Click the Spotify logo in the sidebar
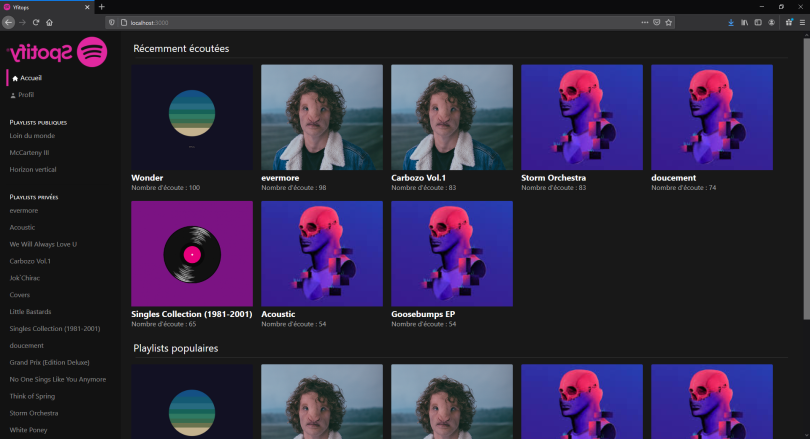Screen dimensions: 810x439 click(58, 52)
